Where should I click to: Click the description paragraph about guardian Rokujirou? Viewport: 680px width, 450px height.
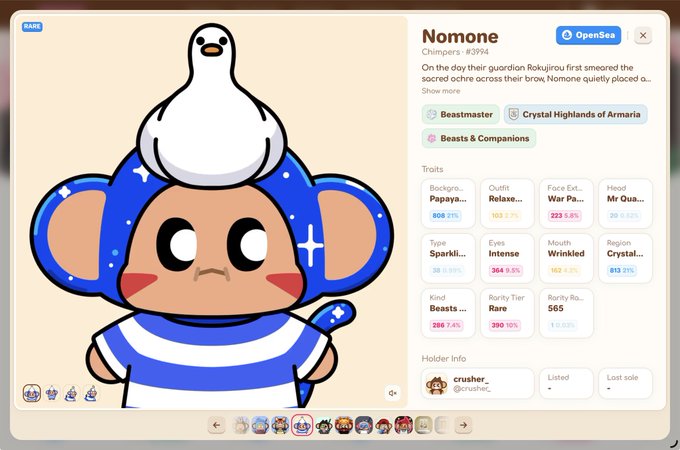click(x=536, y=73)
